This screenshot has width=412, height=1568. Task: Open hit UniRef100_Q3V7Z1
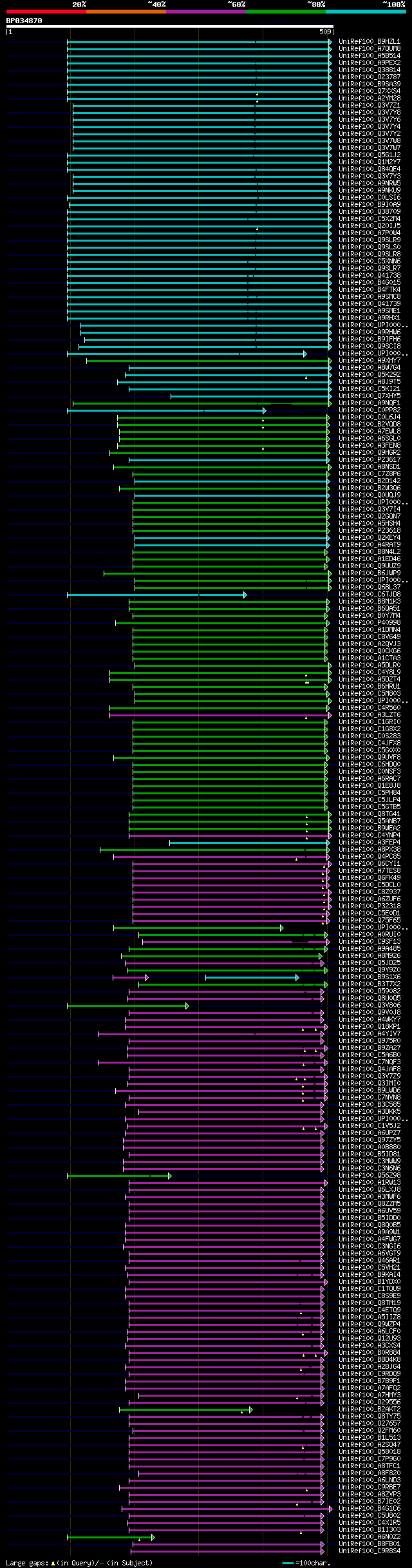pyautogui.click(x=370, y=106)
